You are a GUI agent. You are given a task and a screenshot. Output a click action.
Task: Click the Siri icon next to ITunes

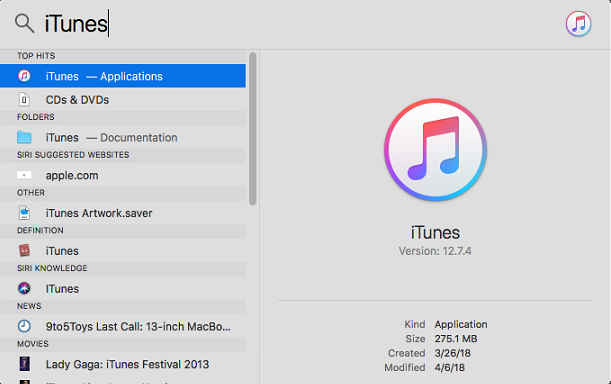[24, 288]
